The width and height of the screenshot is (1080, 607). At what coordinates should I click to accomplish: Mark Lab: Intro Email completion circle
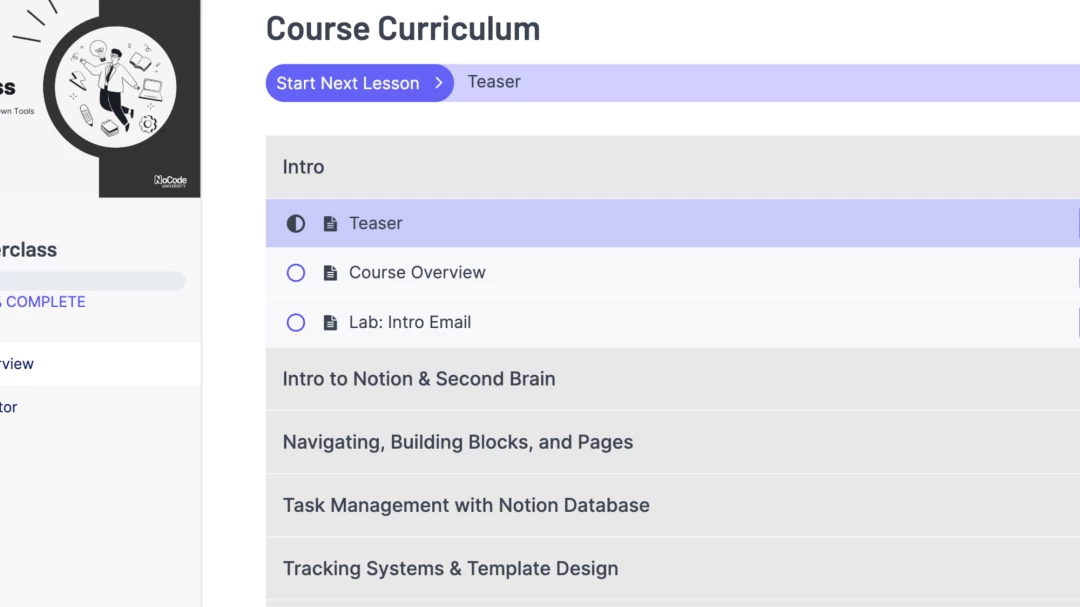pyautogui.click(x=296, y=323)
